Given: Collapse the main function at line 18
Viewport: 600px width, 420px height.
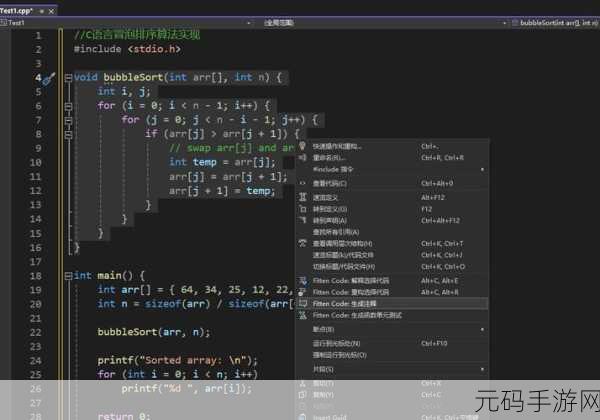Looking at the screenshot, I should point(68,276).
